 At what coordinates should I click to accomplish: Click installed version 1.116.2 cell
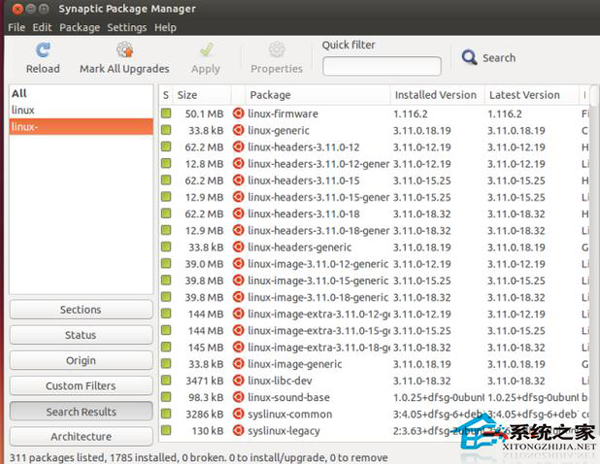(x=410, y=114)
